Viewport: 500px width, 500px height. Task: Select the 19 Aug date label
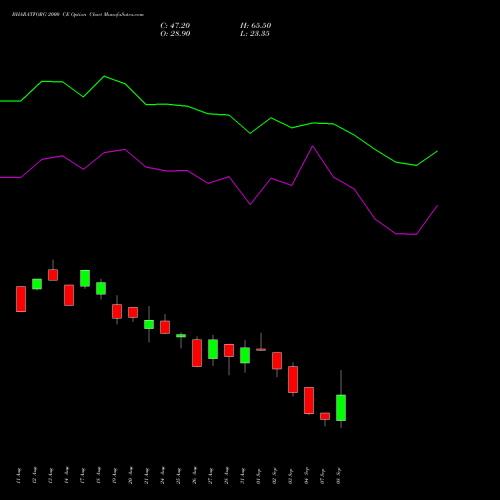click(114, 476)
